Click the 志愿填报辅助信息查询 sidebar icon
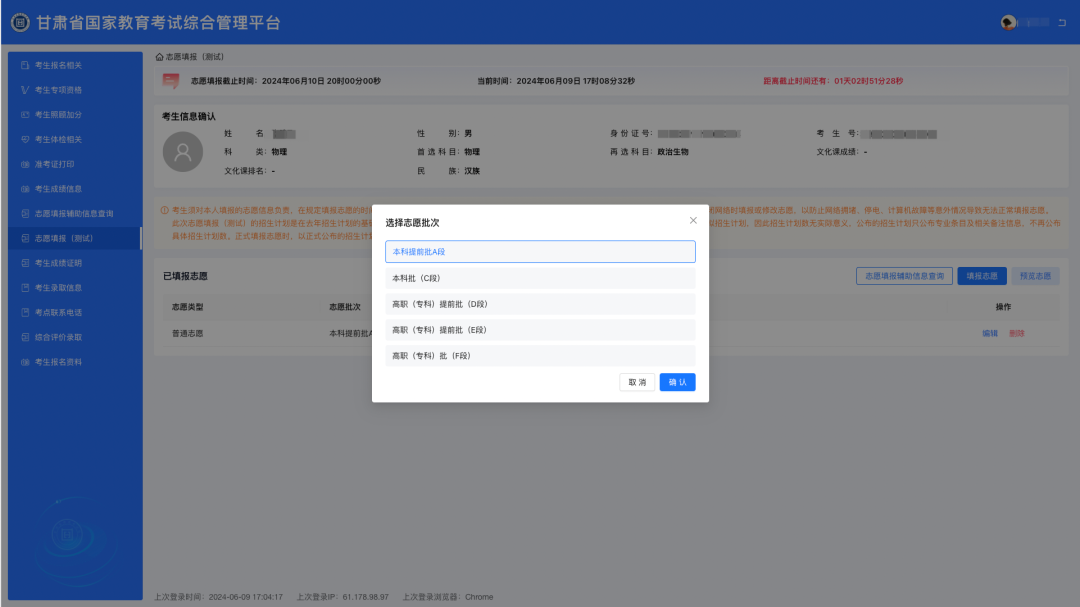The height and width of the screenshot is (607, 1080). coord(25,214)
